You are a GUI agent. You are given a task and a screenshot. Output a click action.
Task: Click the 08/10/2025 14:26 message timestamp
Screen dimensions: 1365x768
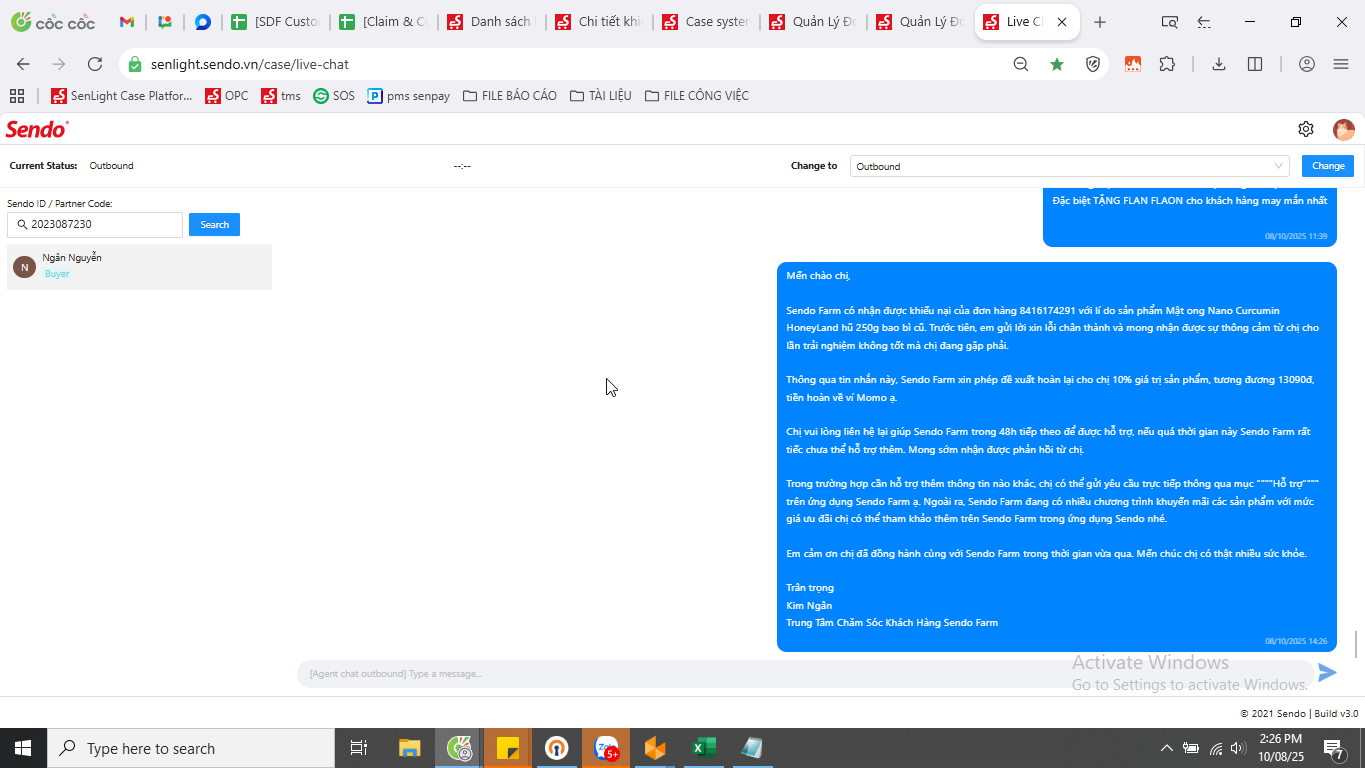tap(1296, 641)
